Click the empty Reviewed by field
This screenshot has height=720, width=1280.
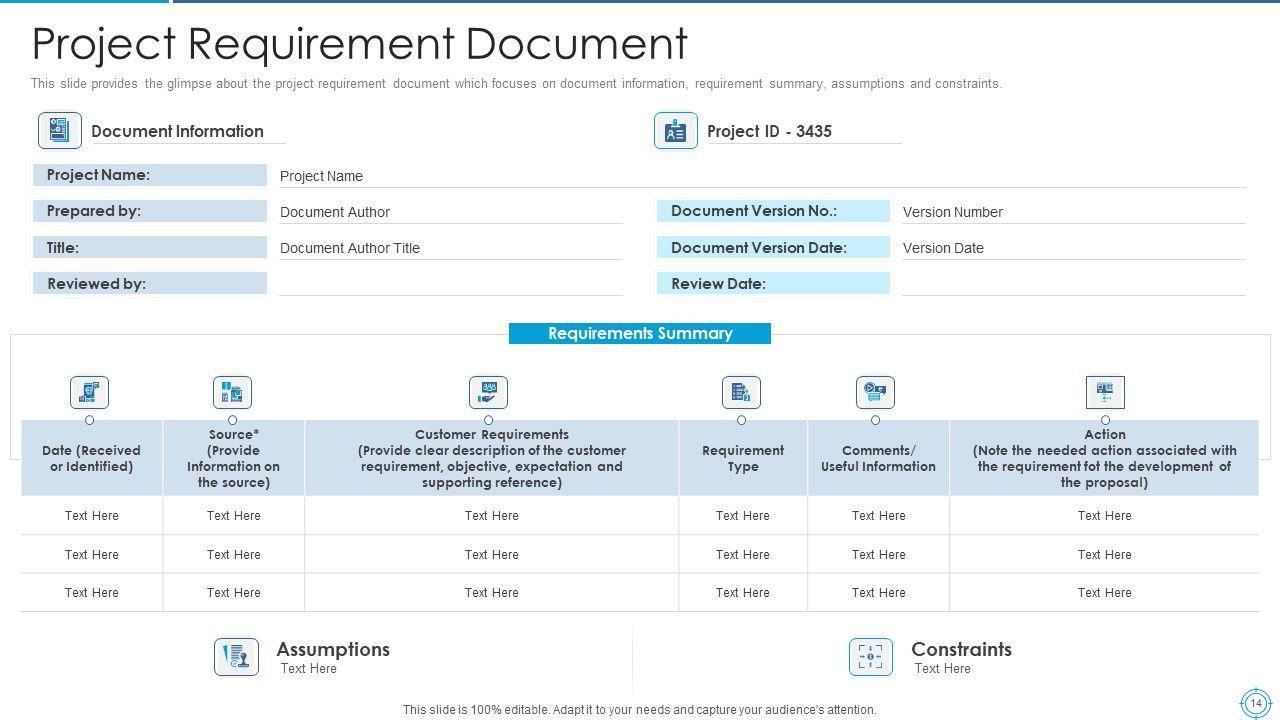(x=450, y=284)
